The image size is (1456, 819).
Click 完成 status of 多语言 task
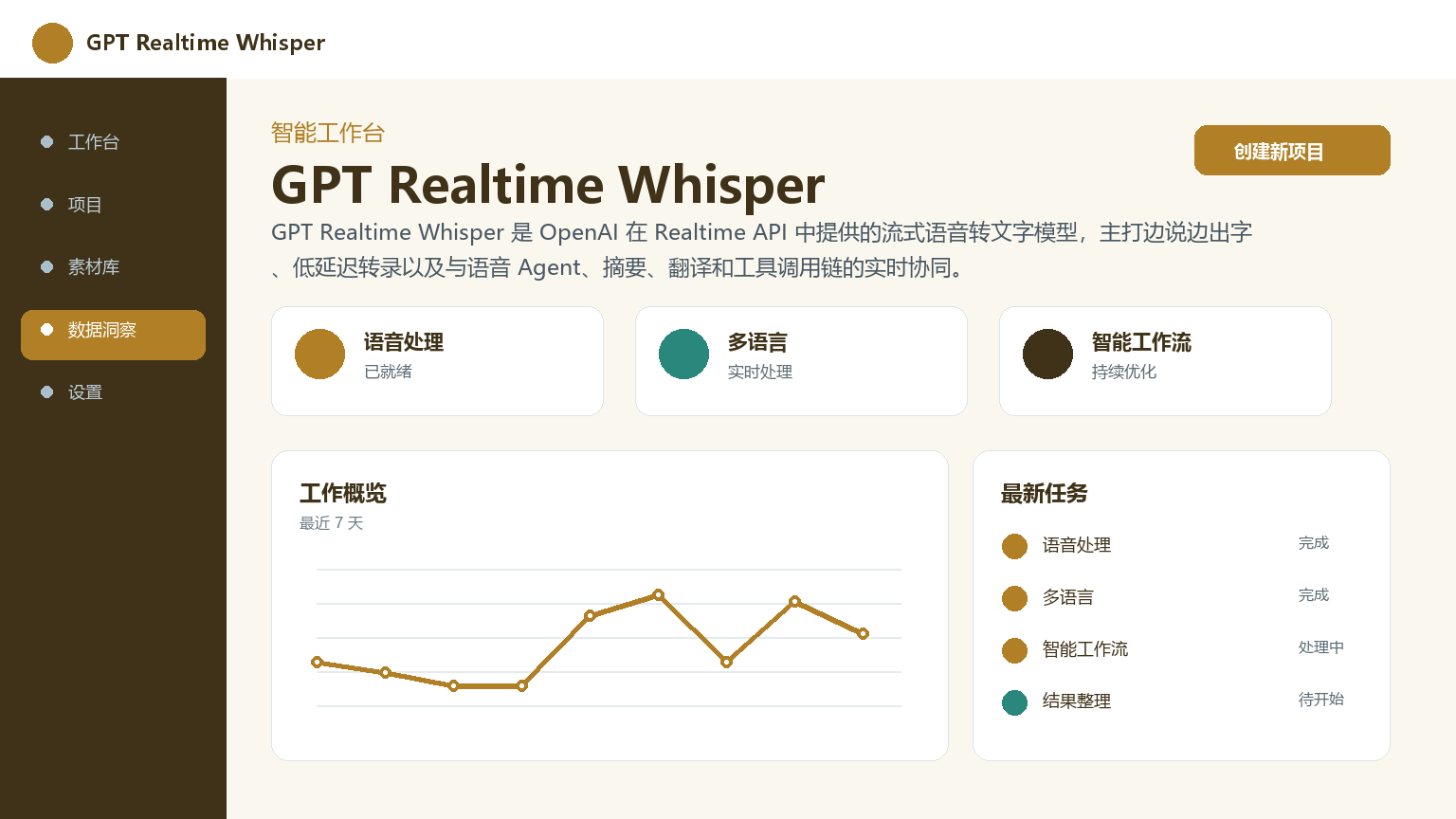click(x=1314, y=595)
